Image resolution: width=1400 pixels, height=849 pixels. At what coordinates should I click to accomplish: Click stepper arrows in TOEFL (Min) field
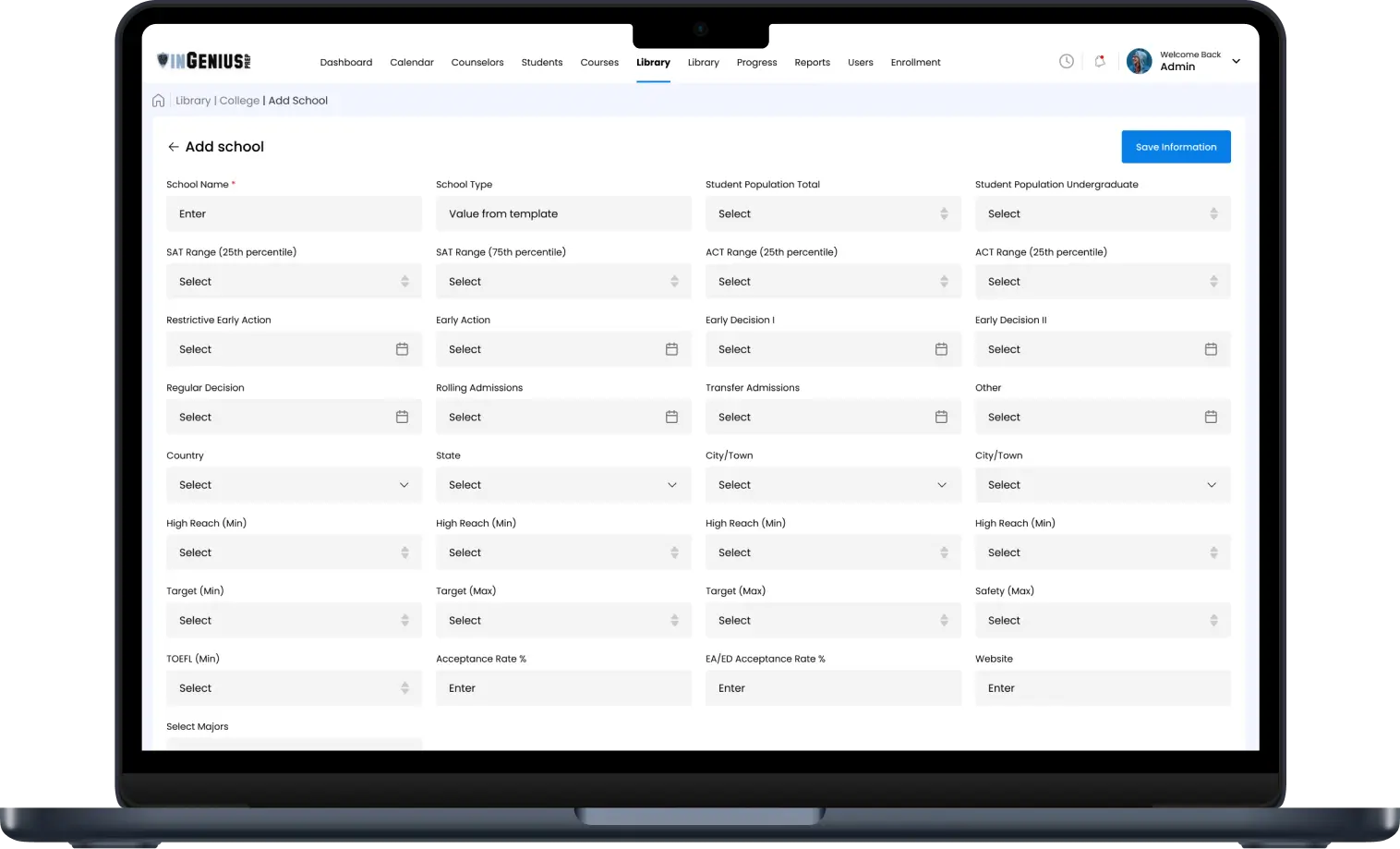click(x=404, y=688)
